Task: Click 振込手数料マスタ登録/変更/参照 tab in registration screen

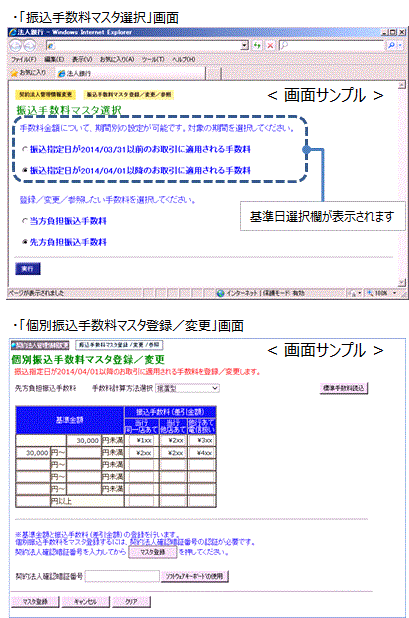Action: 119,345
